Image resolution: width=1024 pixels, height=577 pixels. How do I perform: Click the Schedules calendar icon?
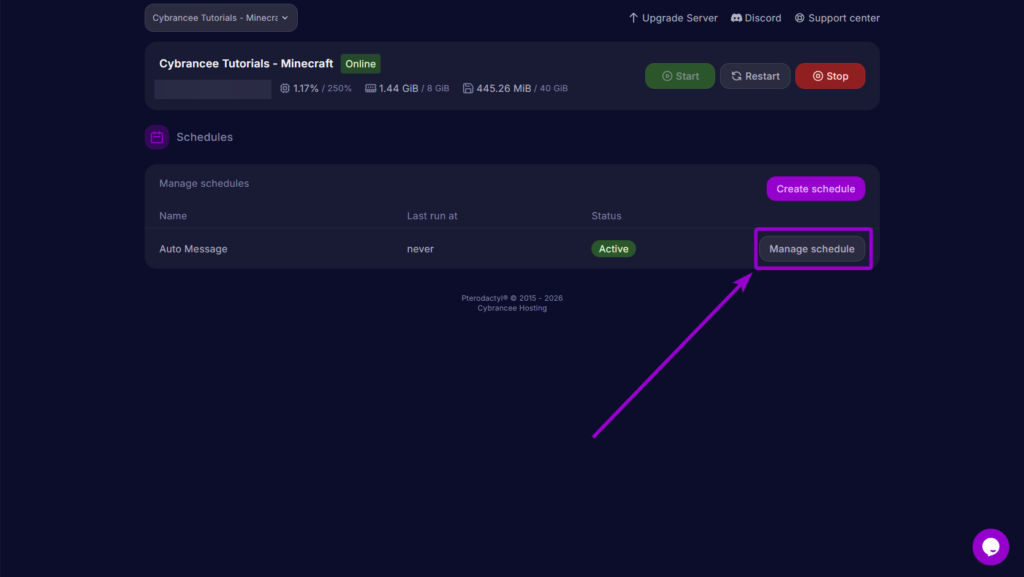point(156,137)
